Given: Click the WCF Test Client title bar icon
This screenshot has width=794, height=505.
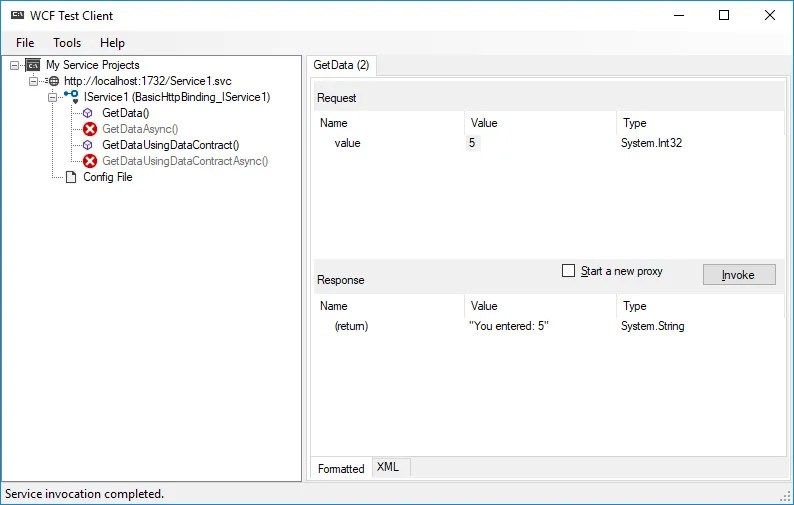Looking at the screenshot, I should click(18, 15).
